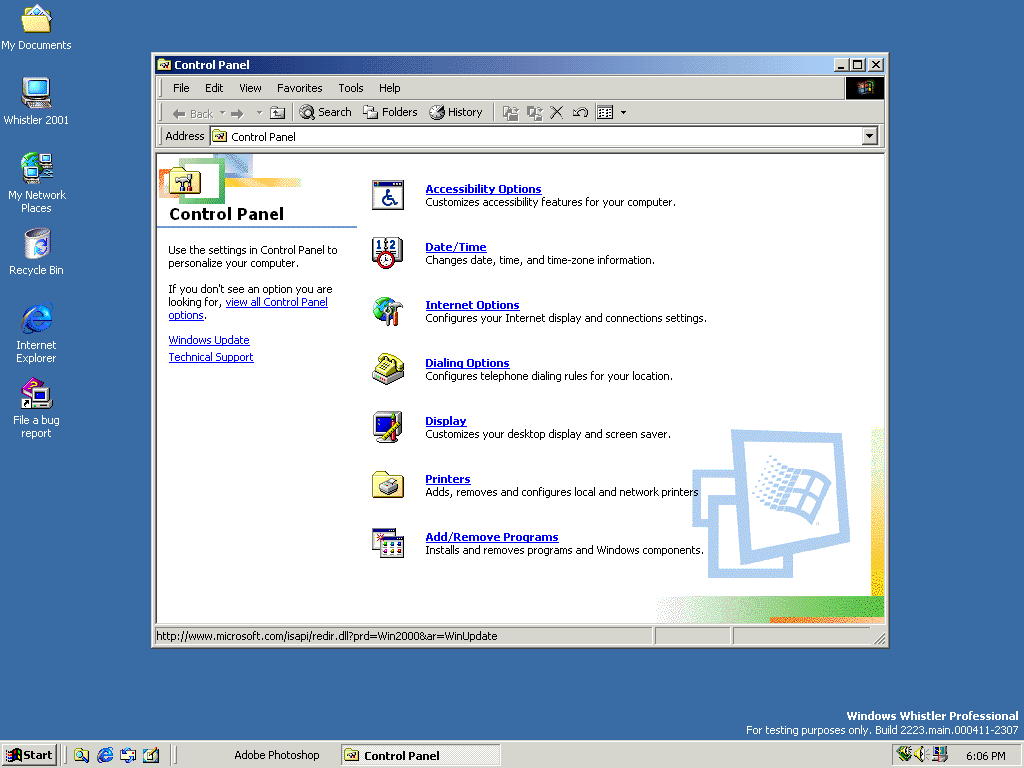
Task: Click the Forward arrow toolbar button
Action: (x=238, y=114)
